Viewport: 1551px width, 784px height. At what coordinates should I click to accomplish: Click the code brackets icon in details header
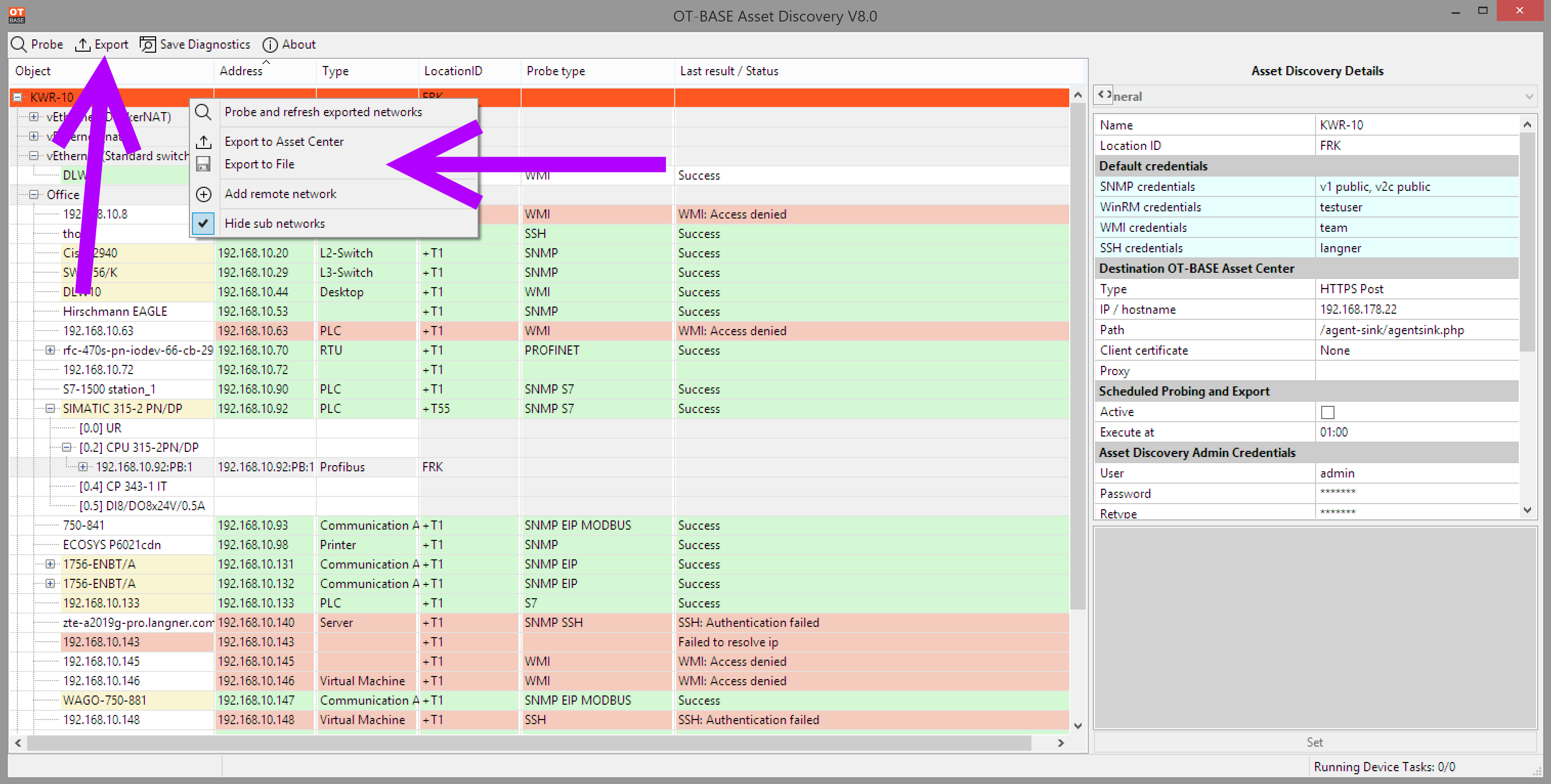click(1104, 95)
